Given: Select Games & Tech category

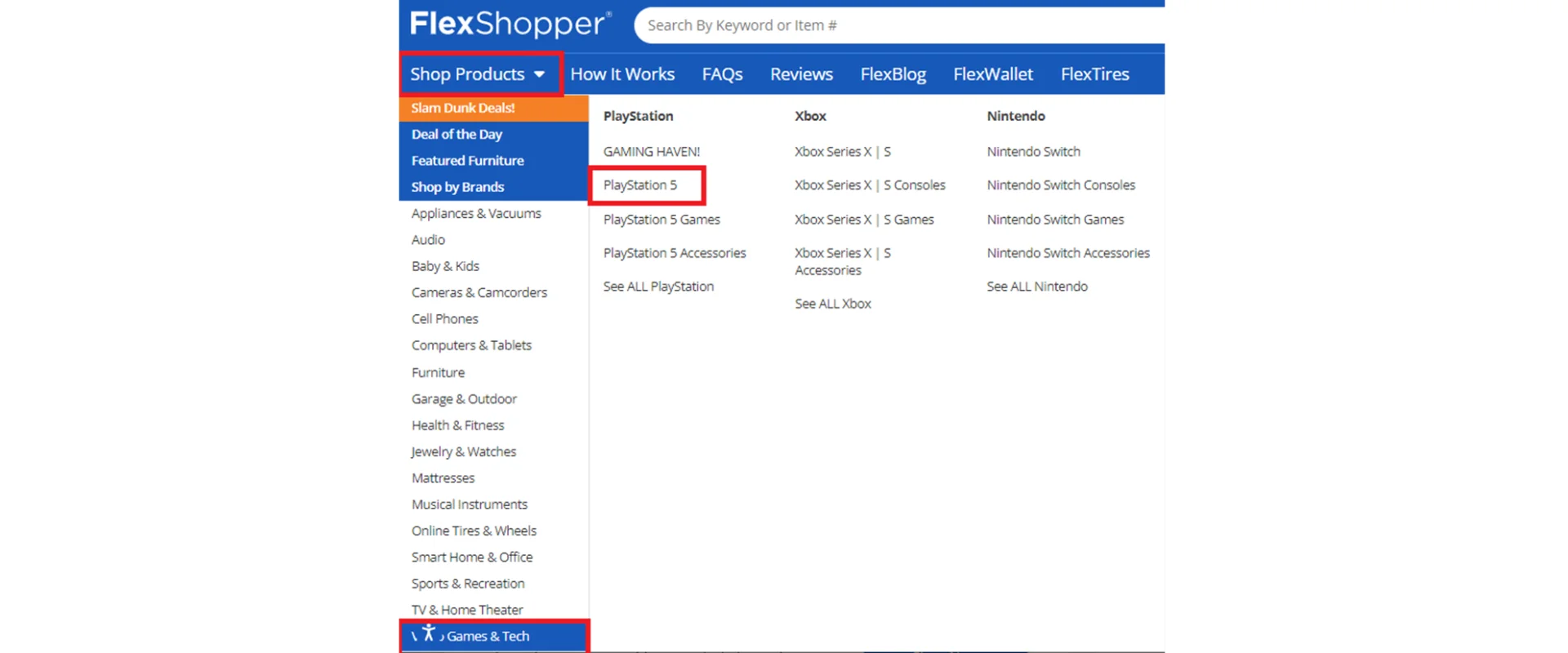Looking at the screenshot, I should coord(493,636).
